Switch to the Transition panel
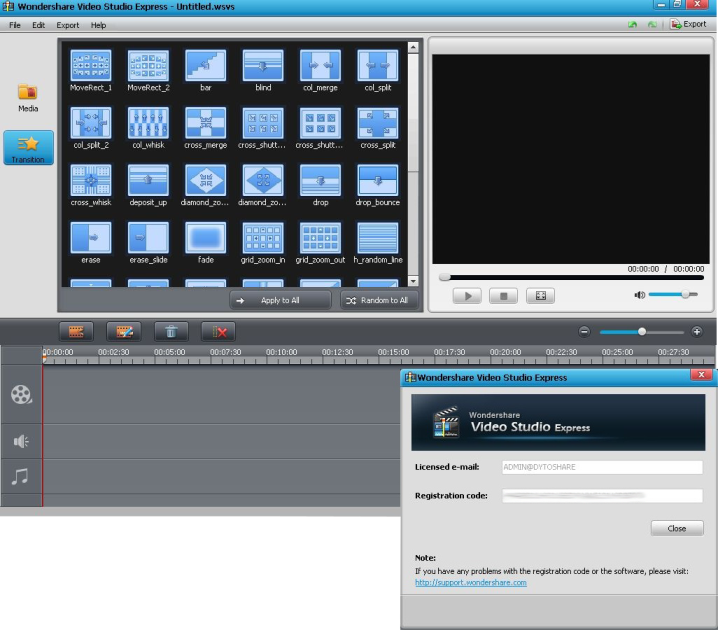This screenshot has width=718, height=630. [x=28, y=147]
